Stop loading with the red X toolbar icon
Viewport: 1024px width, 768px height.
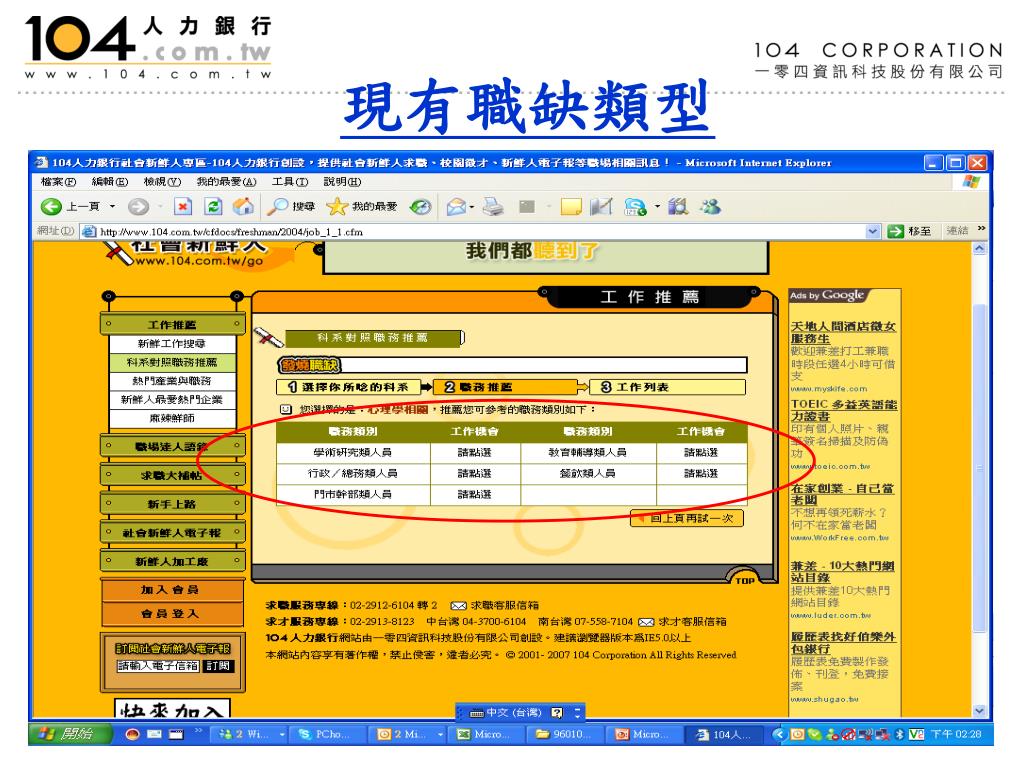click(183, 207)
